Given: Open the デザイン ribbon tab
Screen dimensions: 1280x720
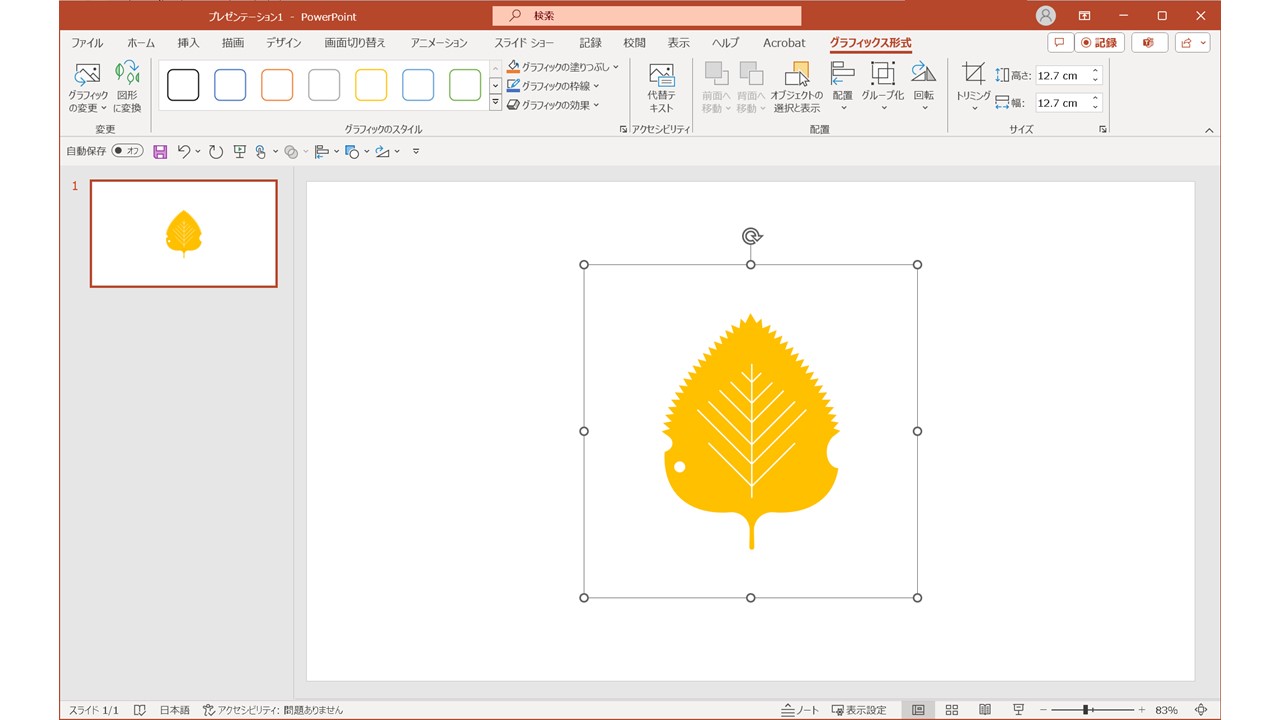Looking at the screenshot, I should click(x=283, y=43).
